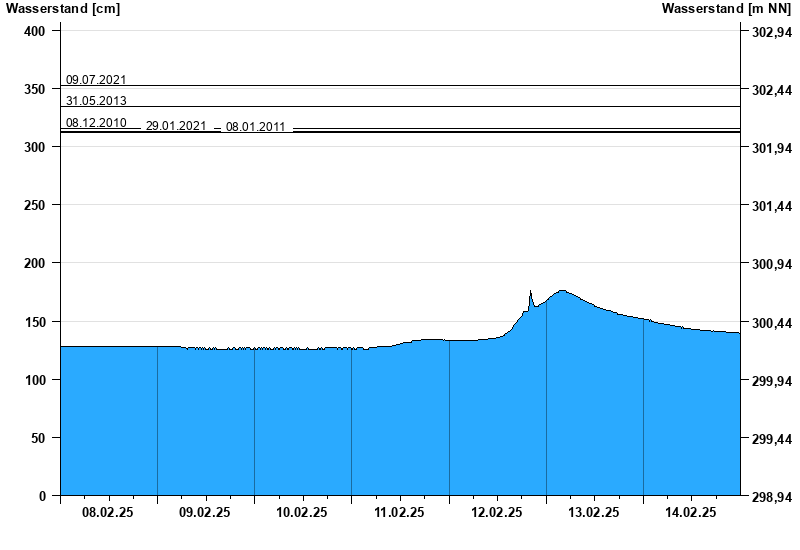Click the 300,94 value on right axis
The image size is (800, 550).
[772, 264]
